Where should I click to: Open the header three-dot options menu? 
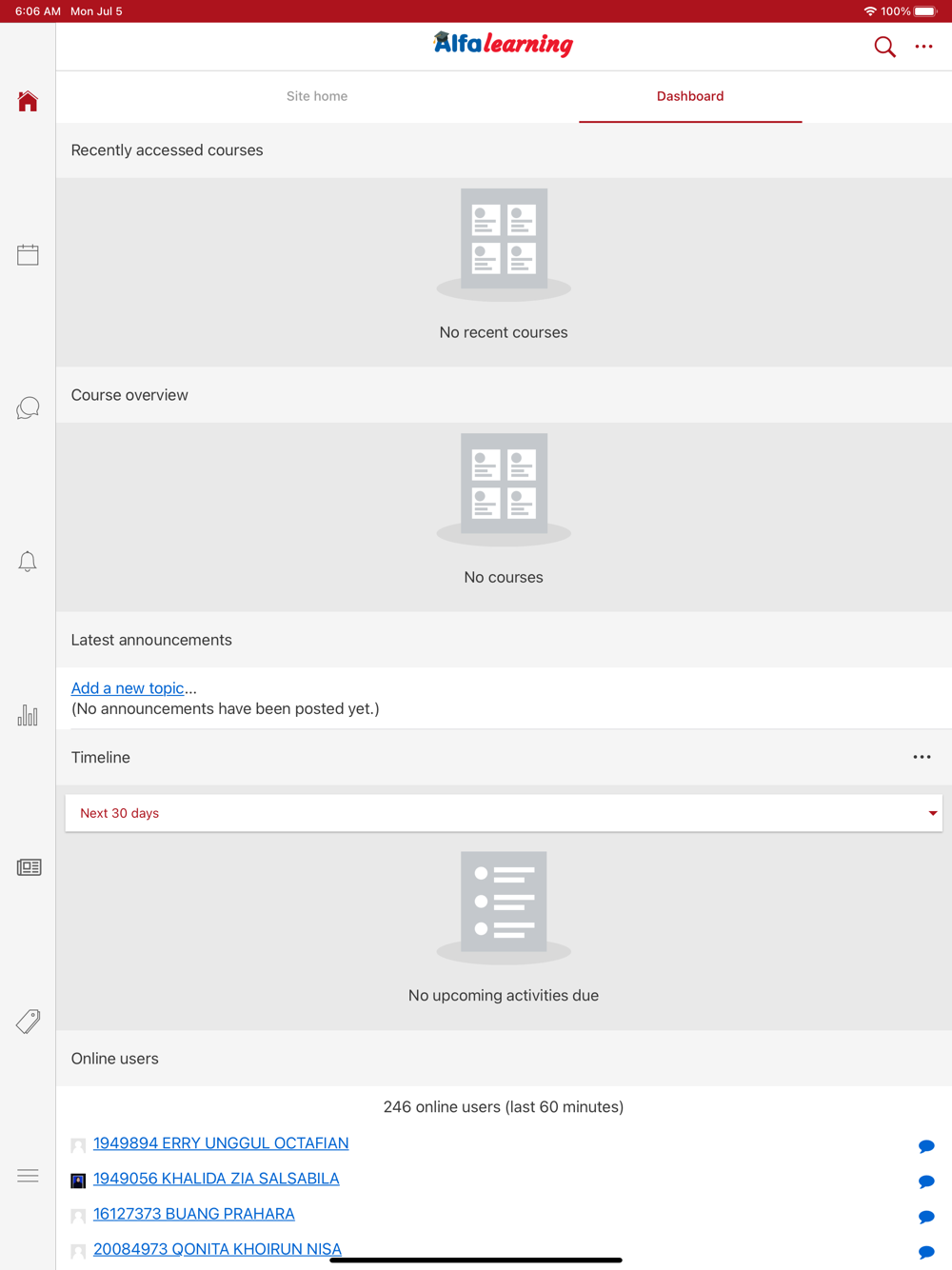(x=923, y=47)
